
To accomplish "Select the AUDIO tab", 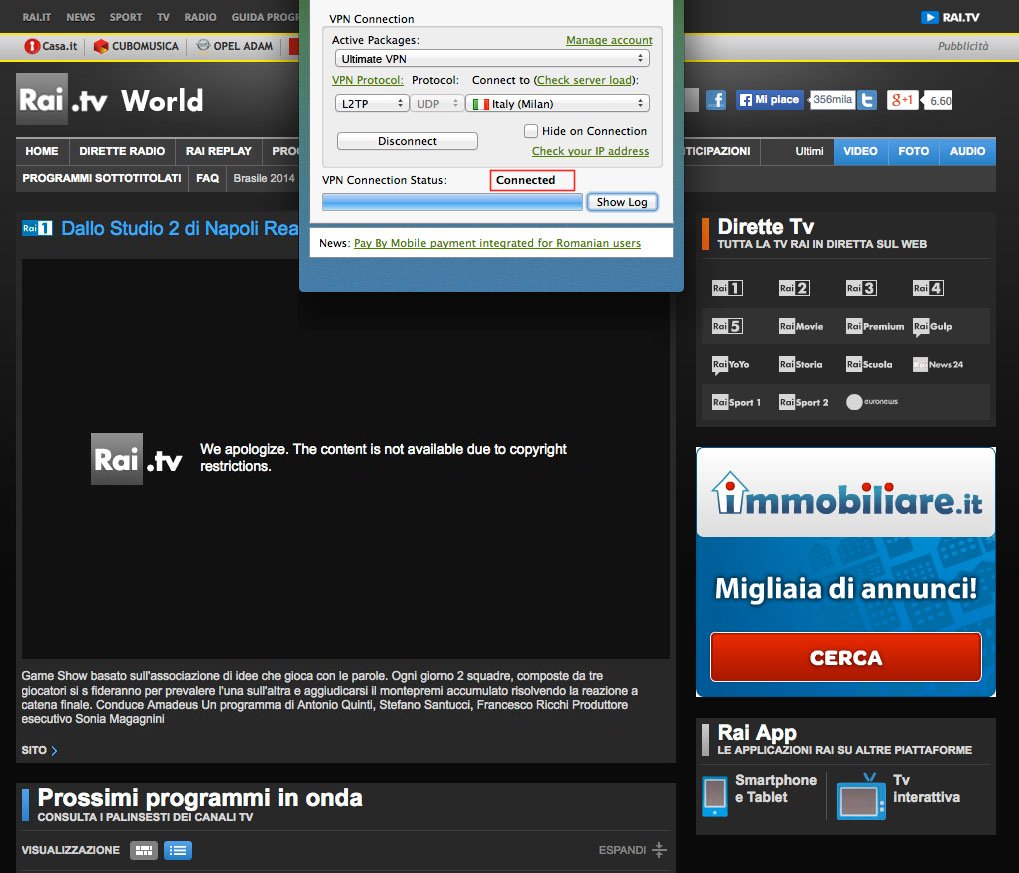I will tap(967, 151).
